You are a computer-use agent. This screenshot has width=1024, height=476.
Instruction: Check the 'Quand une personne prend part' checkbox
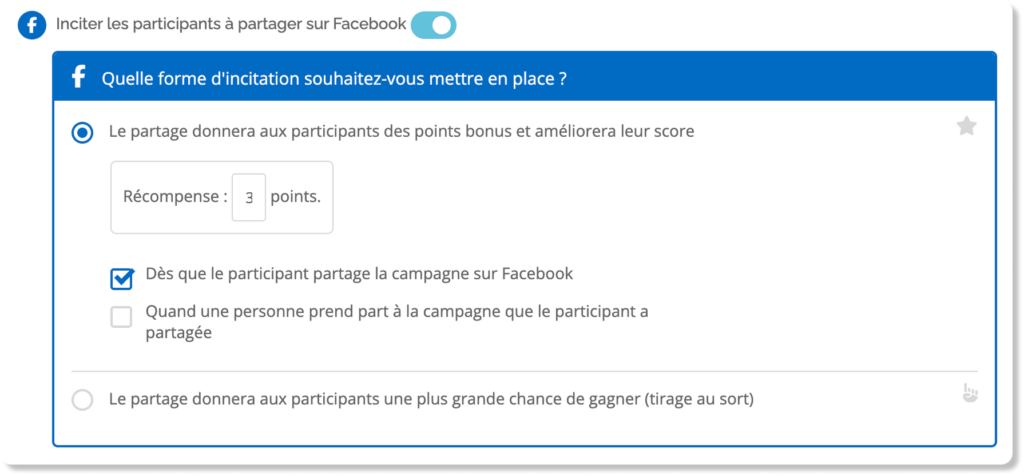pos(122,317)
